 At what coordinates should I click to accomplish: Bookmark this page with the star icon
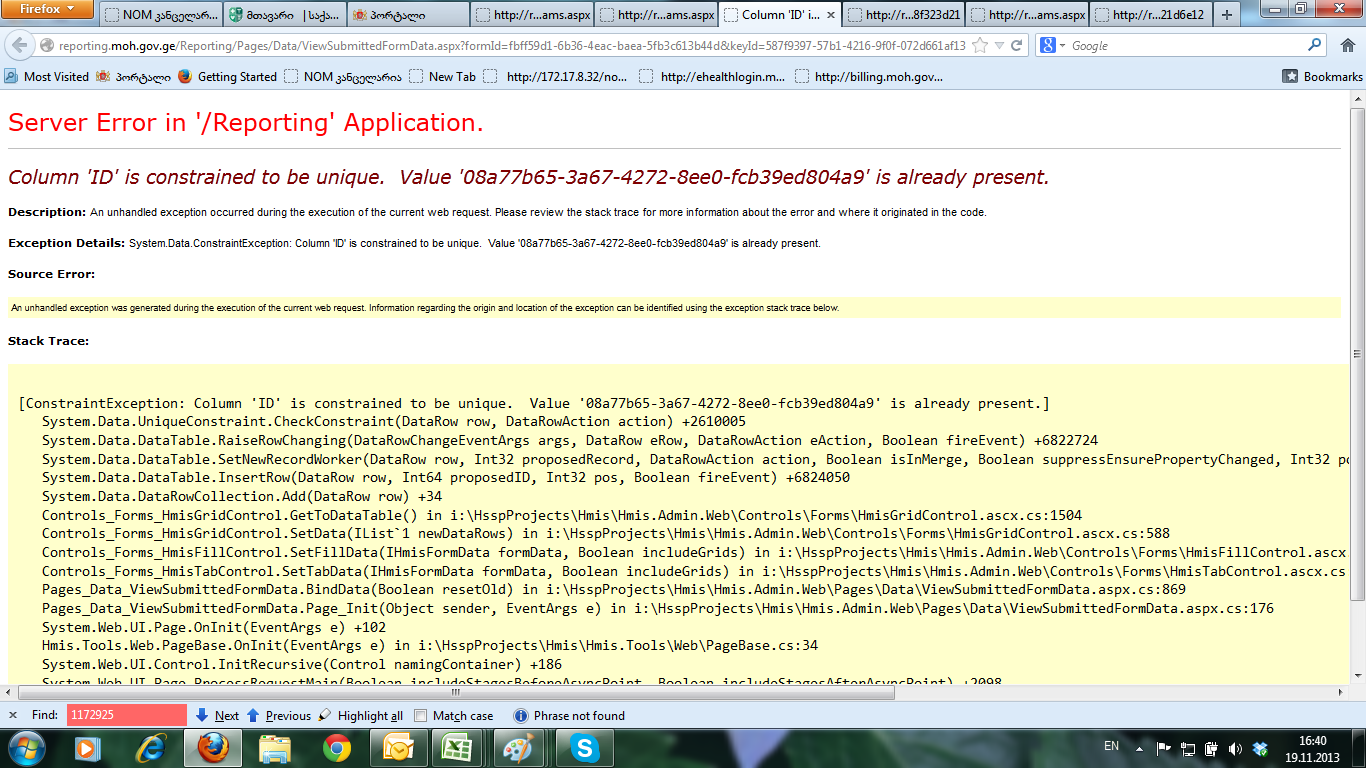coord(980,45)
